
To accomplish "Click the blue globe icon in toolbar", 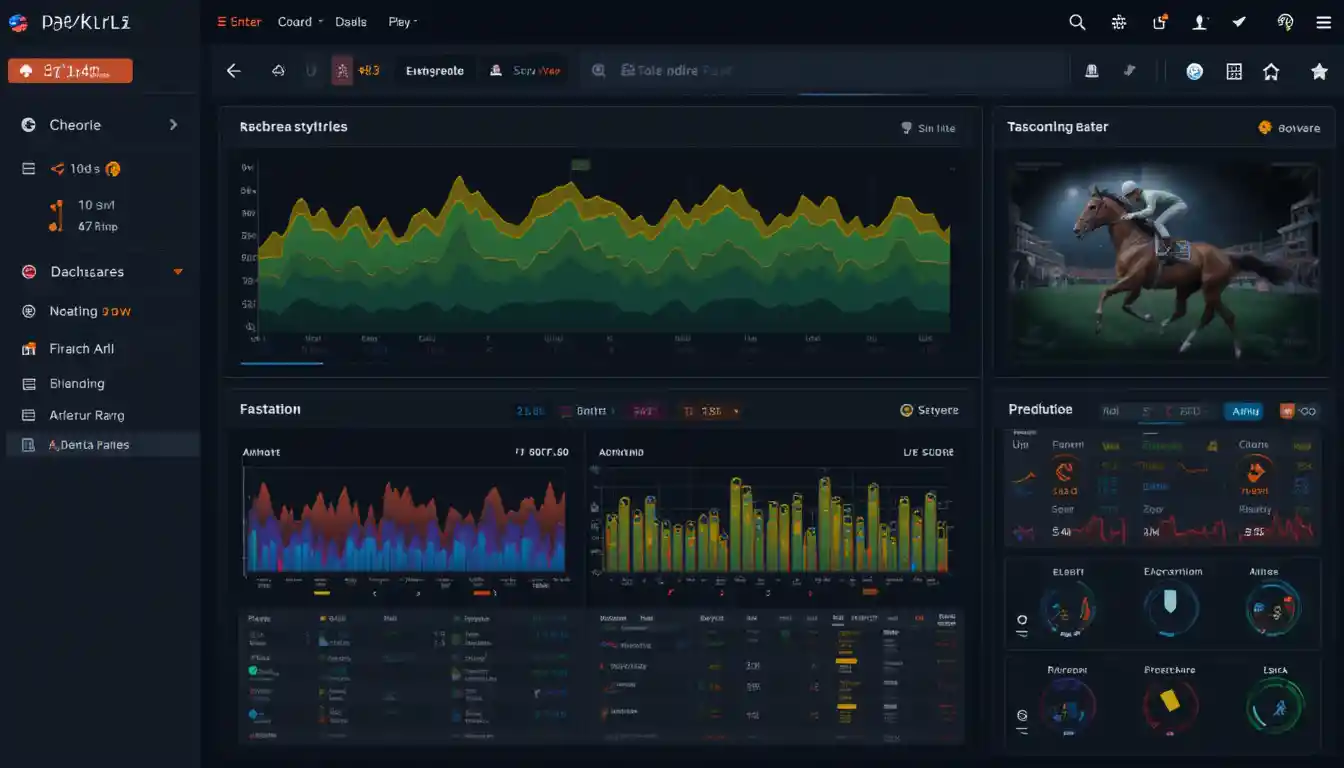I will click(1194, 71).
